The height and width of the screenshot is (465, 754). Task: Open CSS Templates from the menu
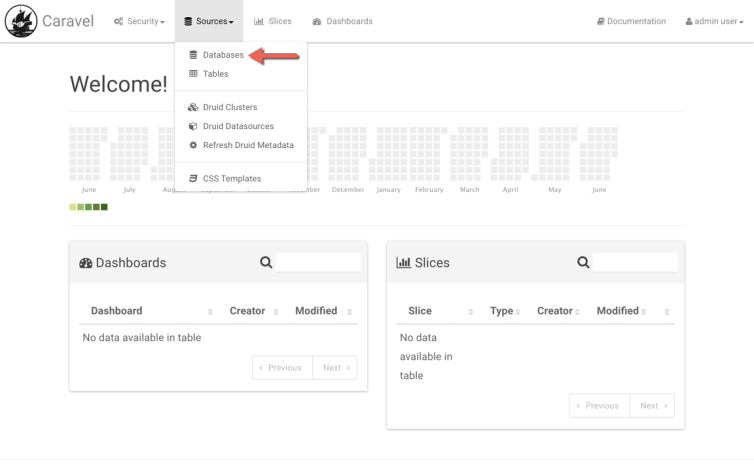tap(231, 178)
